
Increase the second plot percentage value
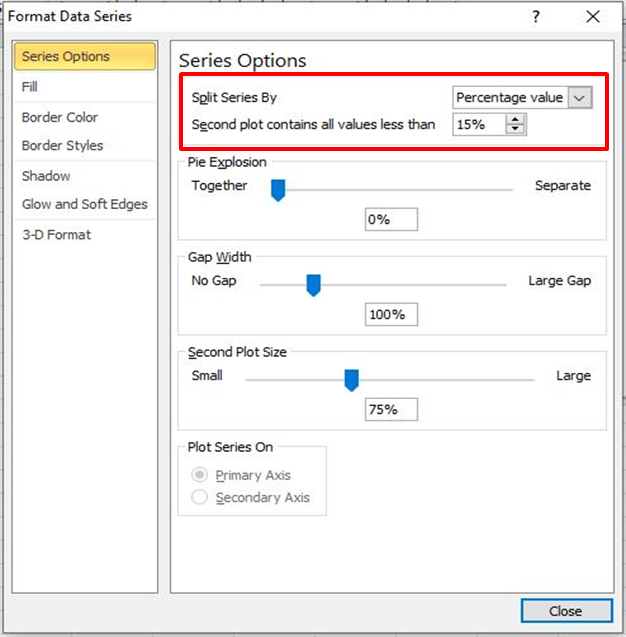click(x=516, y=120)
